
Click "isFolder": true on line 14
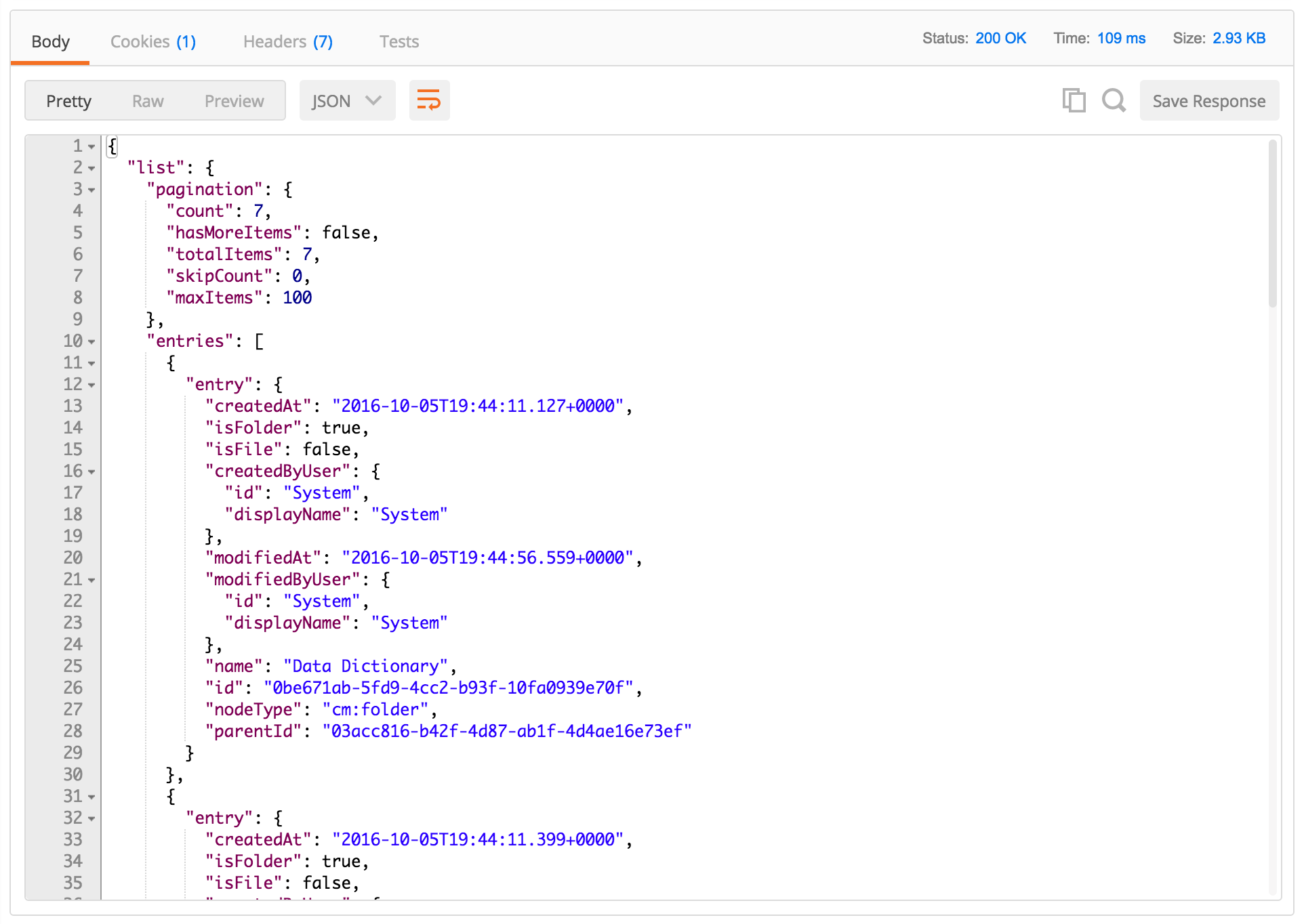coord(287,427)
